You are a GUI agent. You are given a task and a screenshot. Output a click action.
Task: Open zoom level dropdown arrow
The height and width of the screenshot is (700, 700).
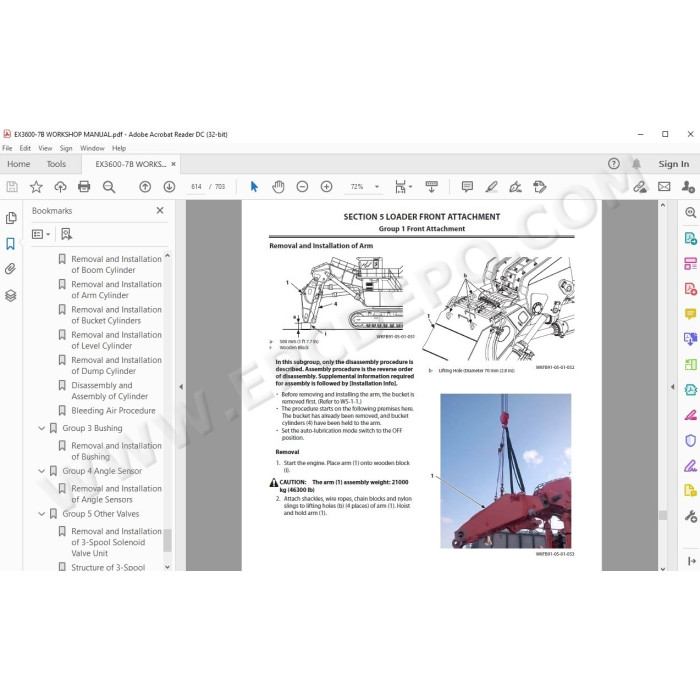pyautogui.click(x=377, y=187)
